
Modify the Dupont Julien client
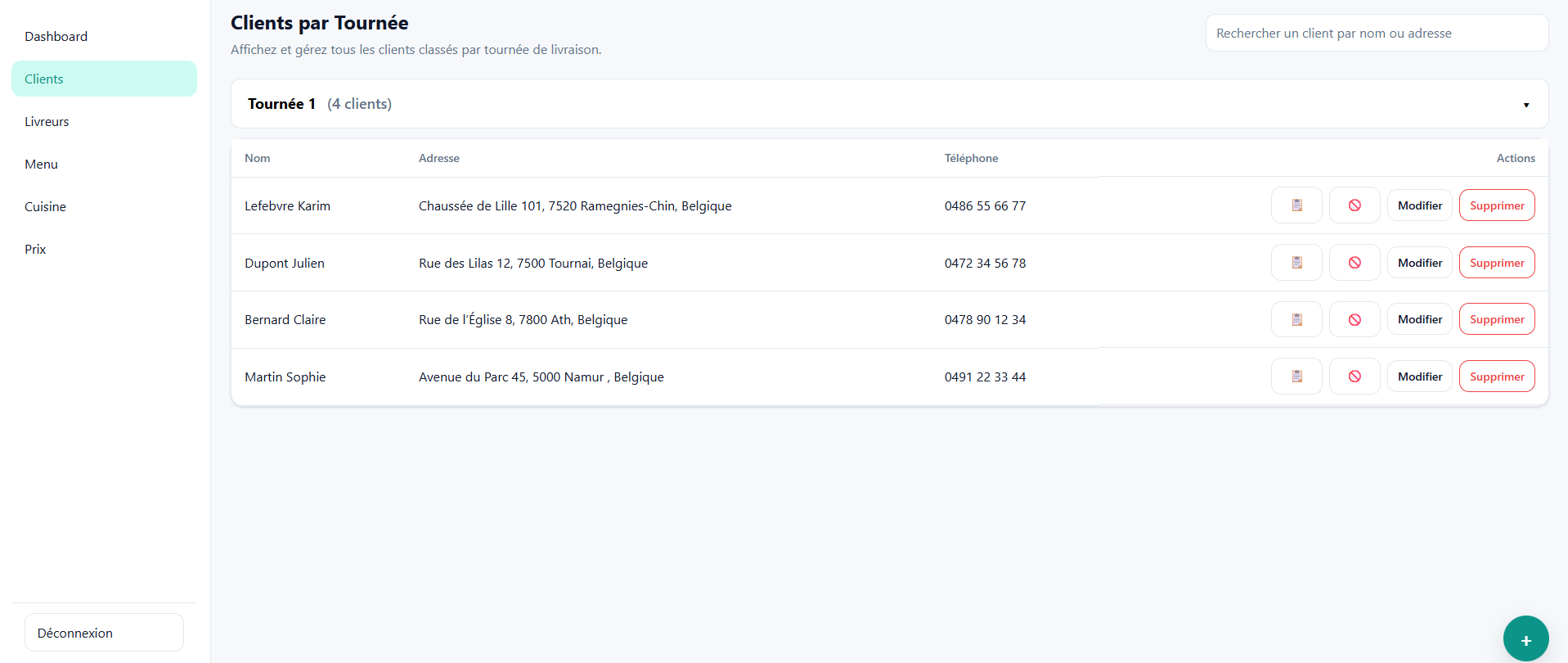pos(1419,263)
